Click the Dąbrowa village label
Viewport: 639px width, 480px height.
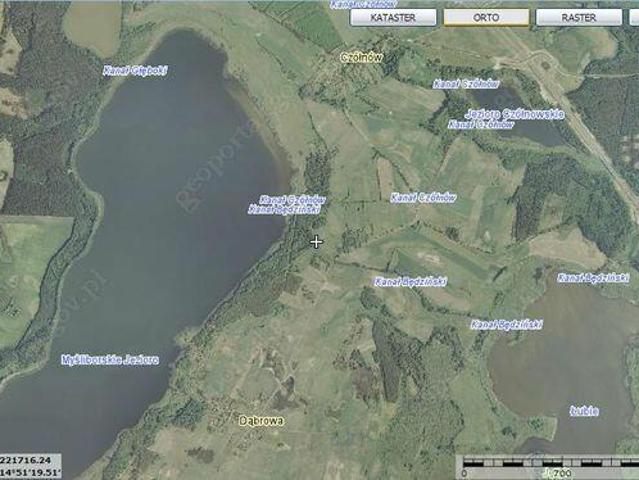[261, 420]
